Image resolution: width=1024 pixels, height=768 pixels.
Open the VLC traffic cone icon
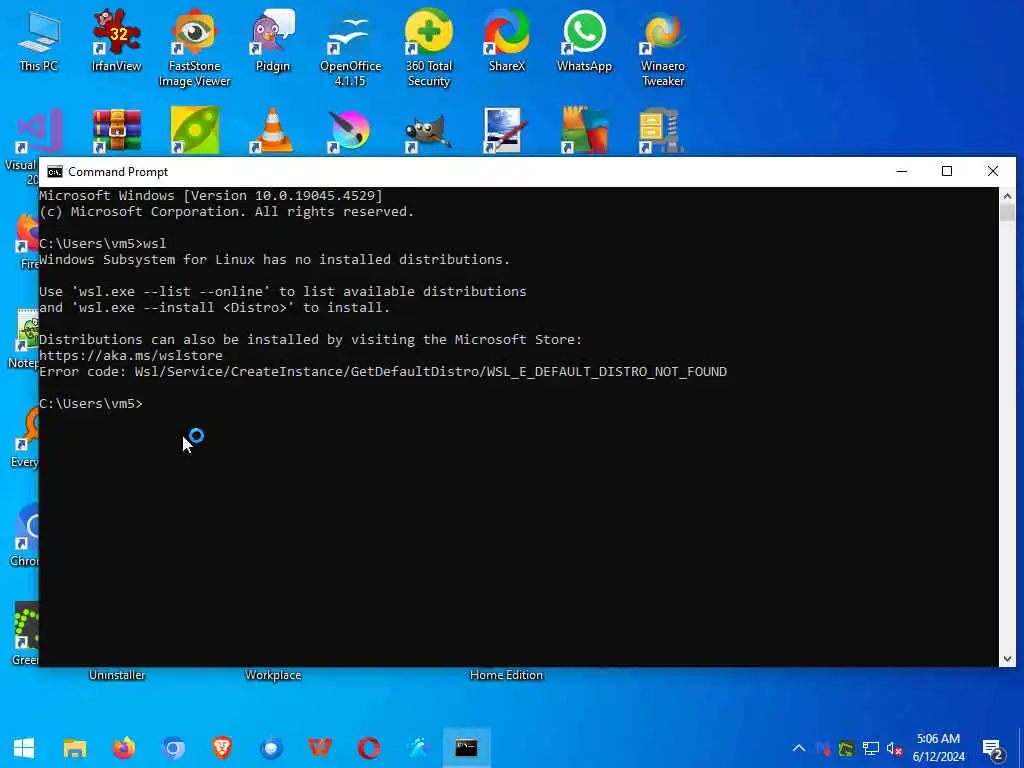click(272, 131)
